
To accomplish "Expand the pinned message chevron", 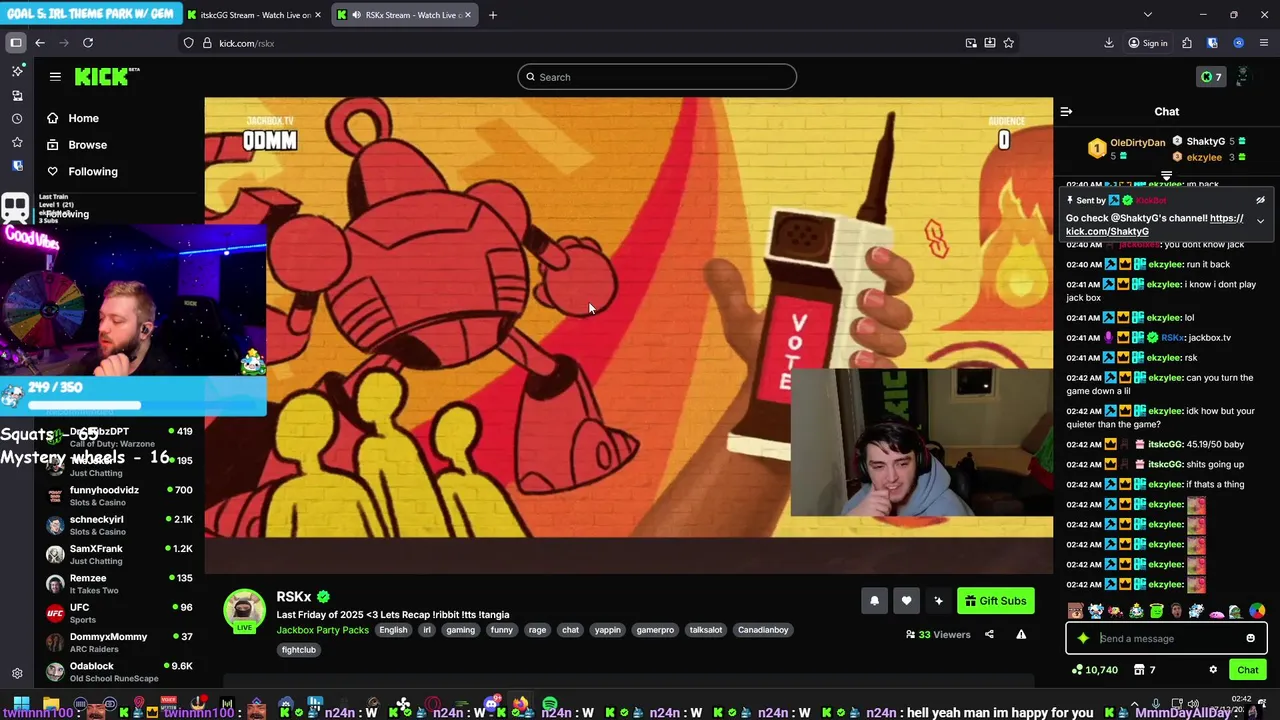I will point(1260,221).
